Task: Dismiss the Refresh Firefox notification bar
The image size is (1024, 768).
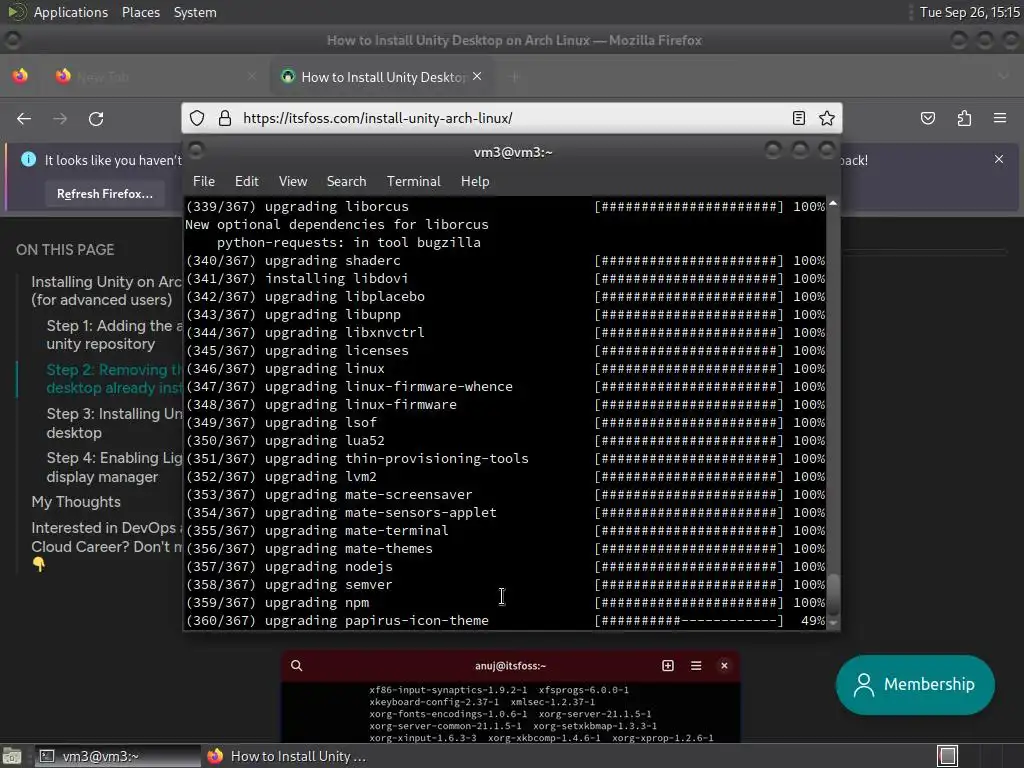Action: pyautogui.click(x=999, y=159)
